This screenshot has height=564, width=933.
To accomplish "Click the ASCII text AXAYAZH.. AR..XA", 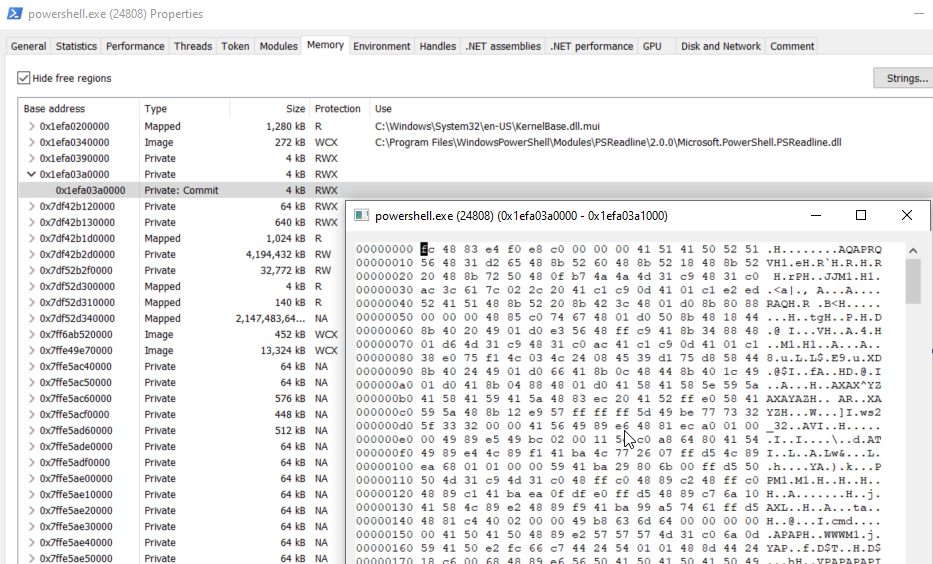I will 824,399.
